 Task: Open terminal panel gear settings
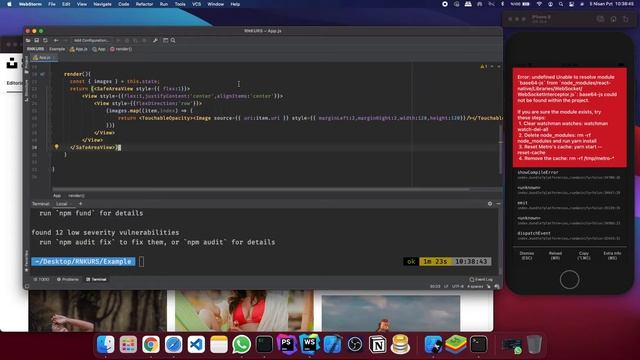(490, 203)
